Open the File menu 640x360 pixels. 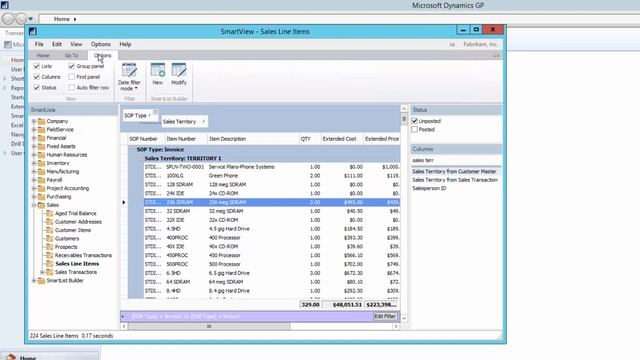pyautogui.click(x=39, y=44)
